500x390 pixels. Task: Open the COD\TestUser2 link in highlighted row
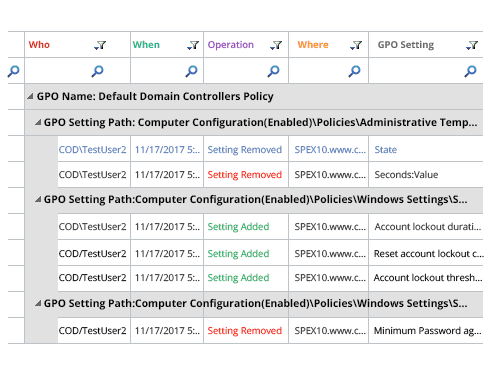click(x=92, y=150)
